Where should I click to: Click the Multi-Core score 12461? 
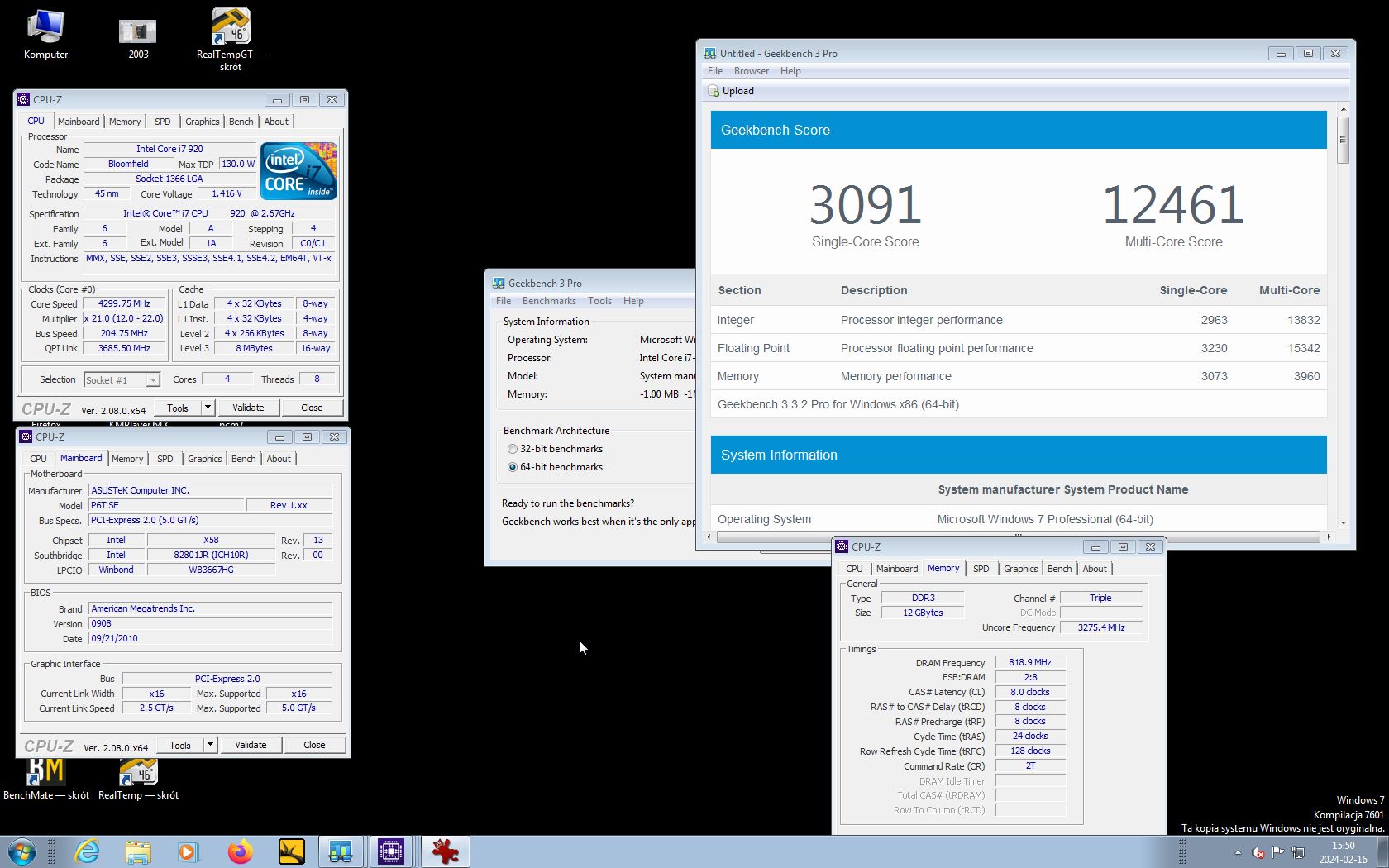pos(1173,204)
